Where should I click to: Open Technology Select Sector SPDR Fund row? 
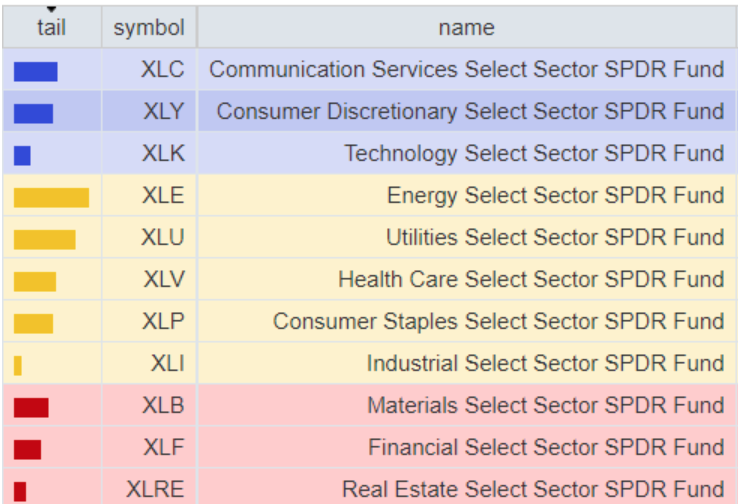(x=534, y=154)
